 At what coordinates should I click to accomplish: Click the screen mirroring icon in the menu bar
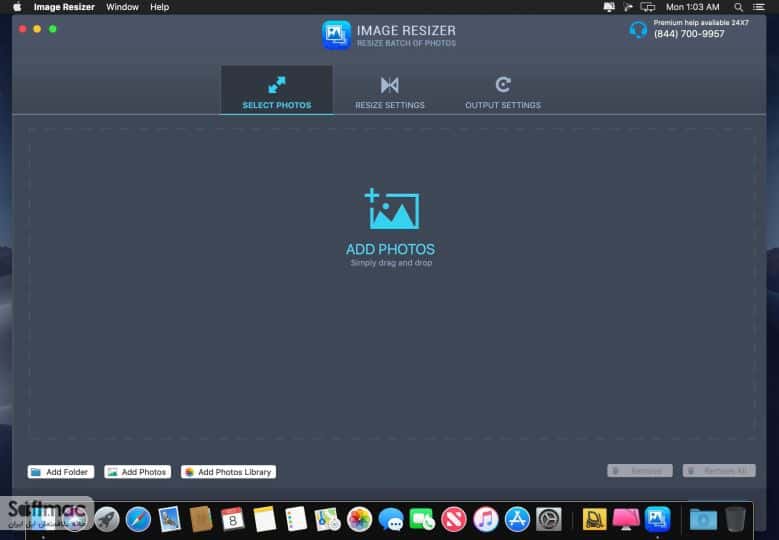coord(647,7)
